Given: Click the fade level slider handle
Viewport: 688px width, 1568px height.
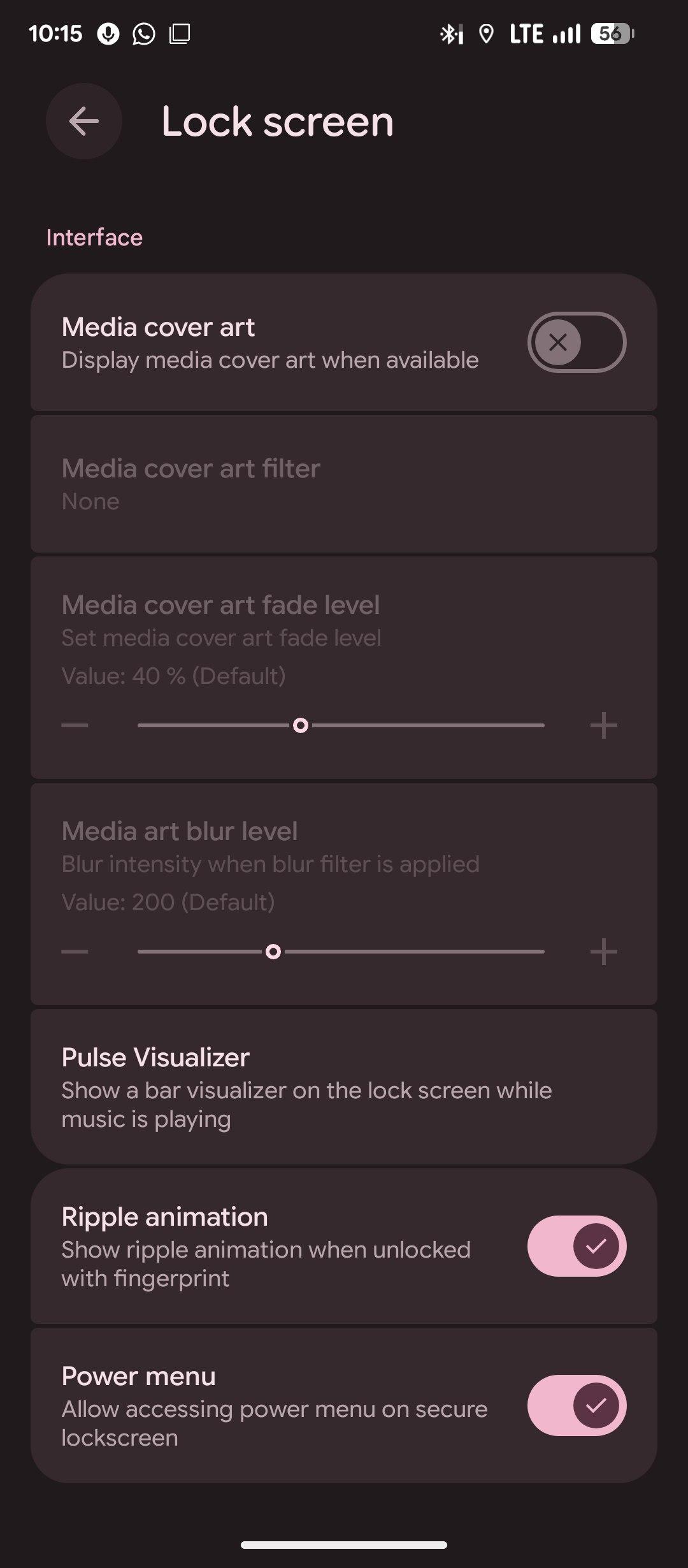Looking at the screenshot, I should pos(301,725).
